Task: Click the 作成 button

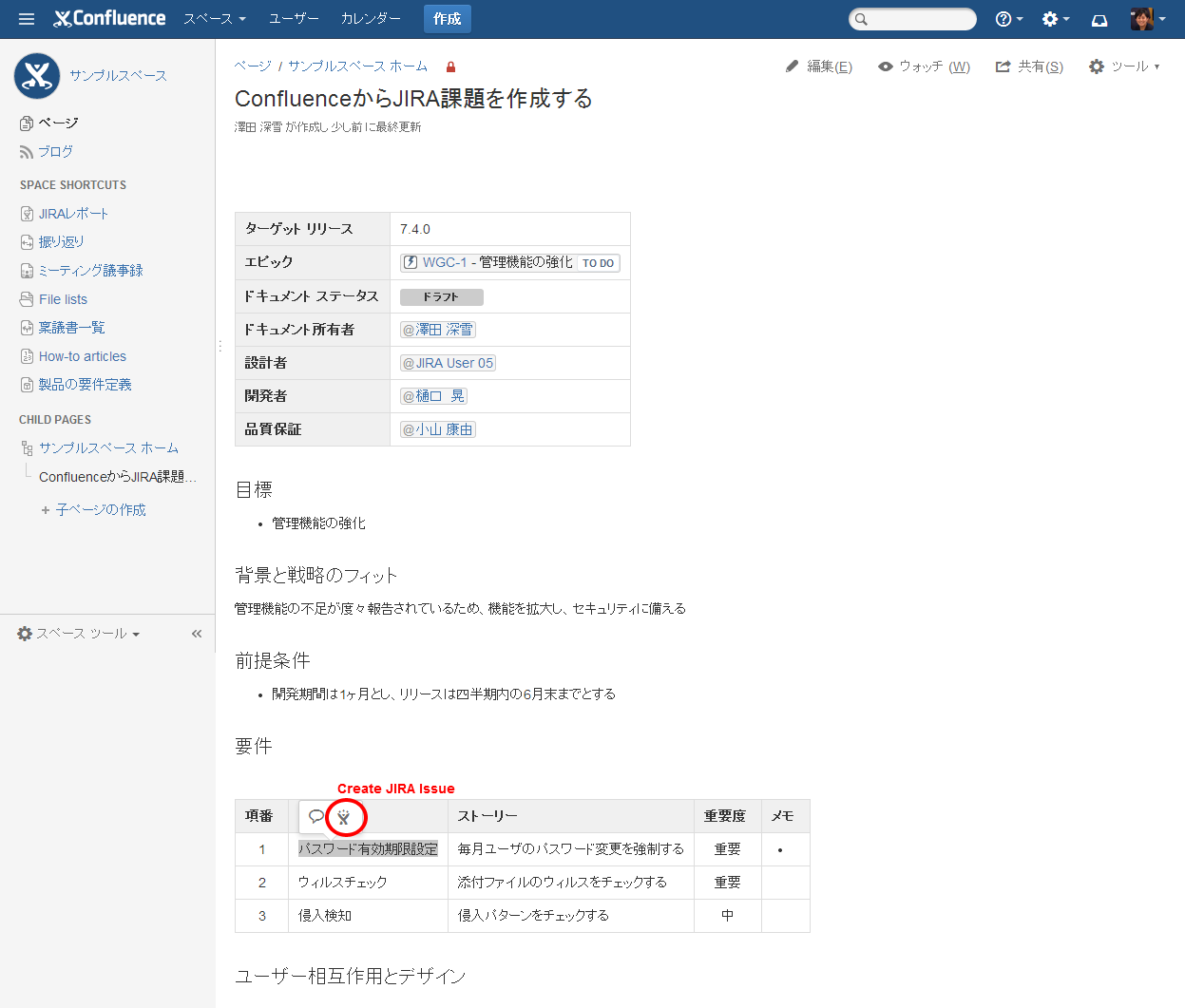Action: click(x=447, y=19)
